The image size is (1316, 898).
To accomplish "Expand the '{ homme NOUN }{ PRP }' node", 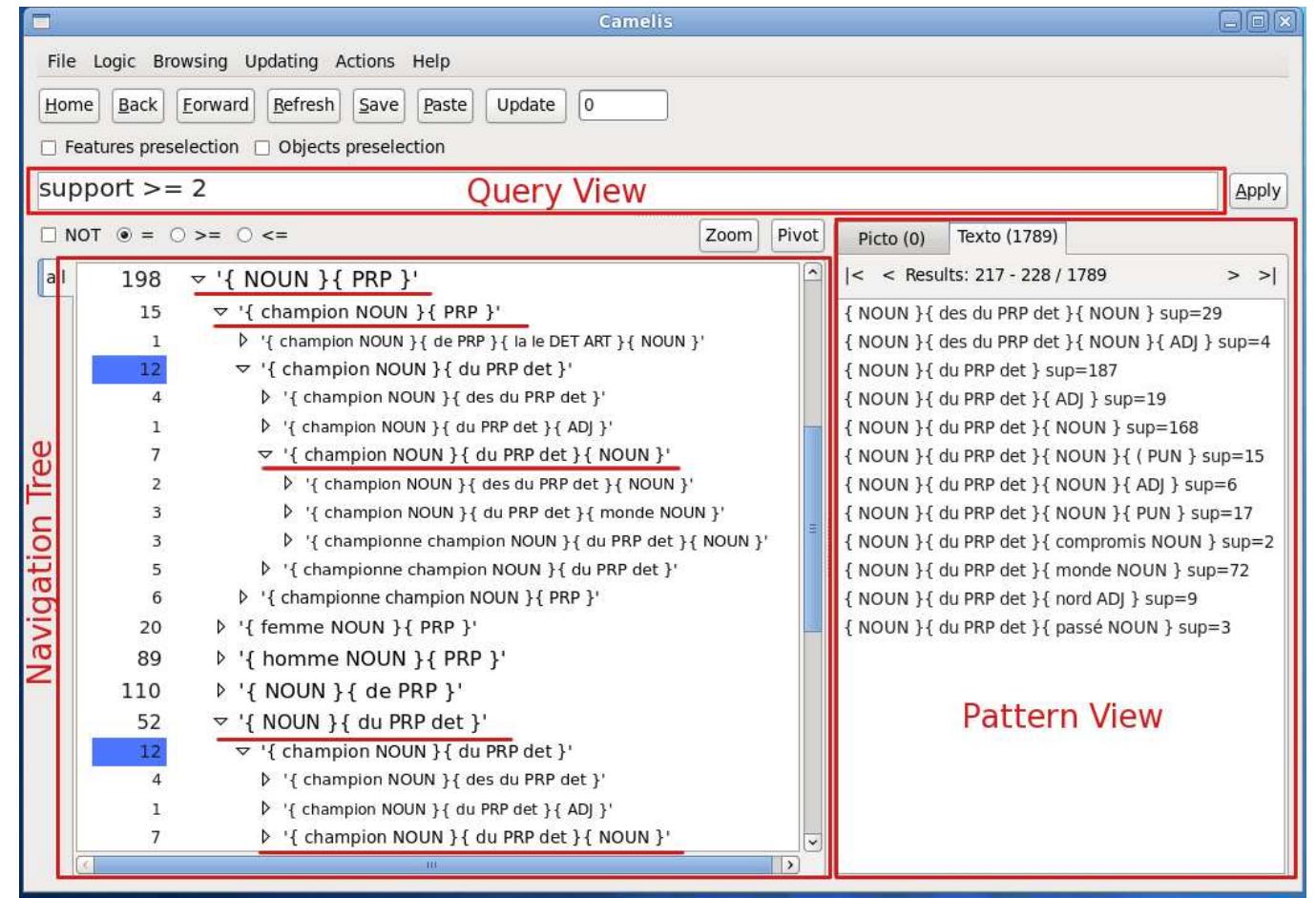I will tap(221, 658).
